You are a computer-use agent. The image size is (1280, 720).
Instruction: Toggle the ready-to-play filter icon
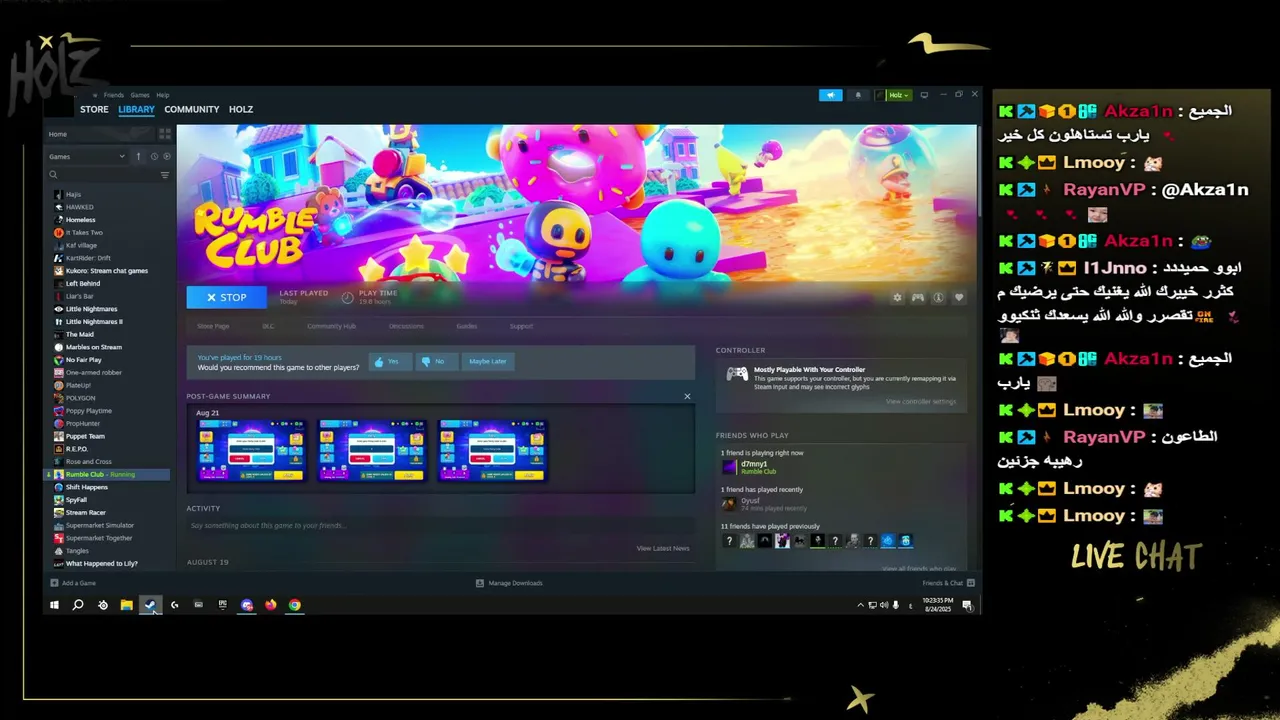point(166,156)
